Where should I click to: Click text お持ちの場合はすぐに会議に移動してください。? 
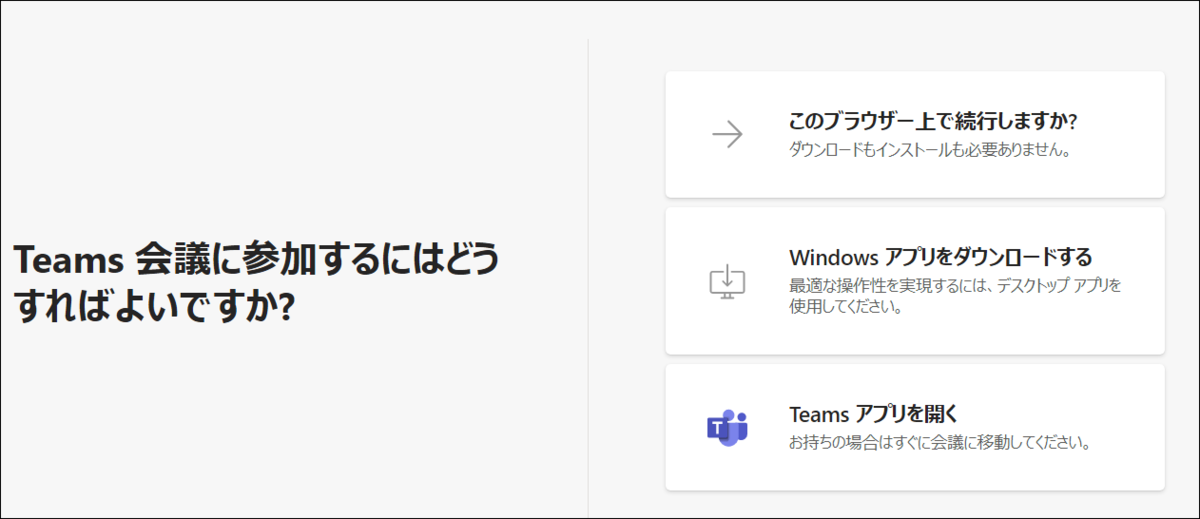click(x=939, y=441)
